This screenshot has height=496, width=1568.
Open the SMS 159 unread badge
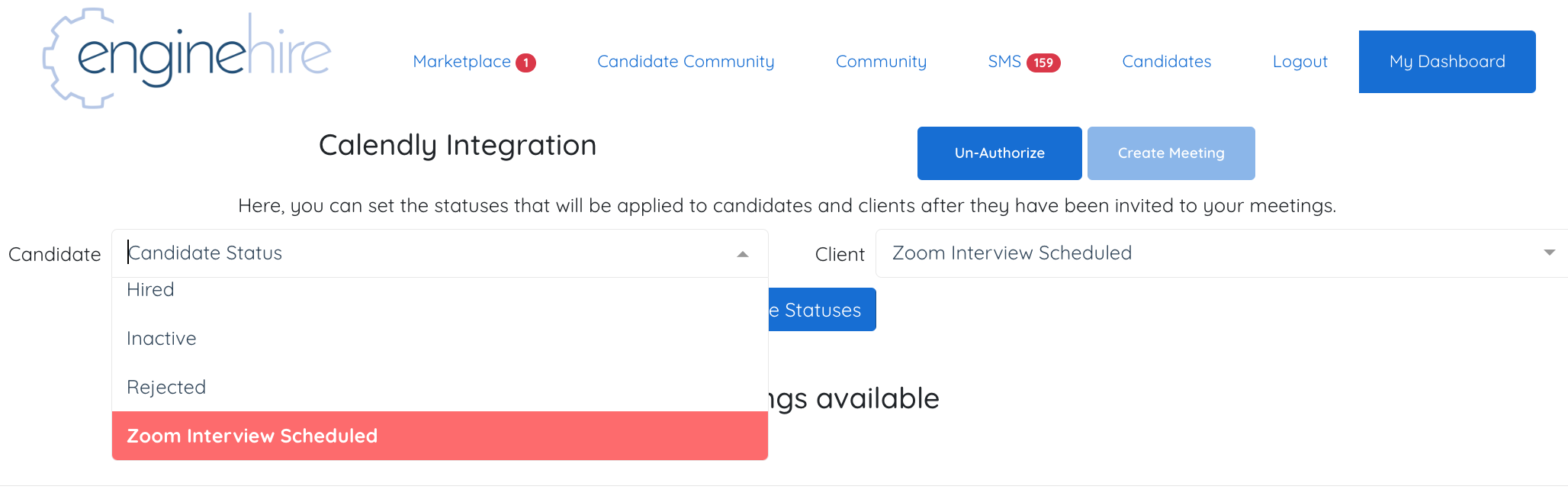pyautogui.click(x=1043, y=63)
